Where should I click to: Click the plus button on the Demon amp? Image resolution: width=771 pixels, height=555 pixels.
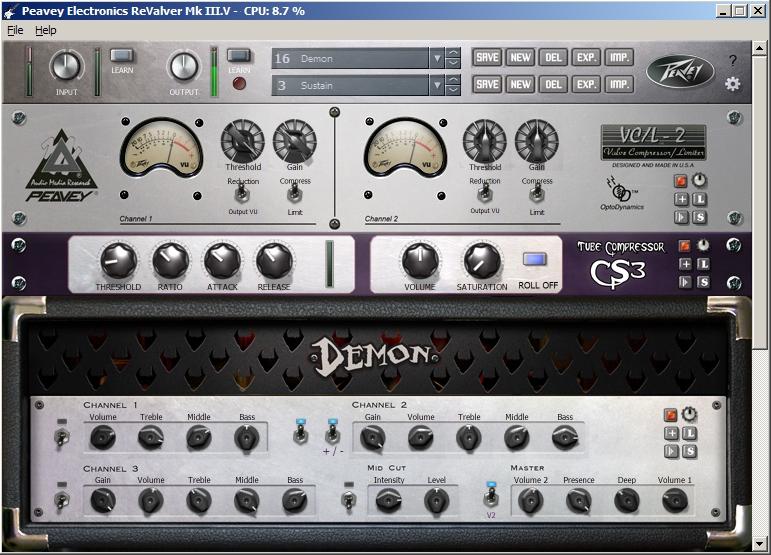(671, 433)
